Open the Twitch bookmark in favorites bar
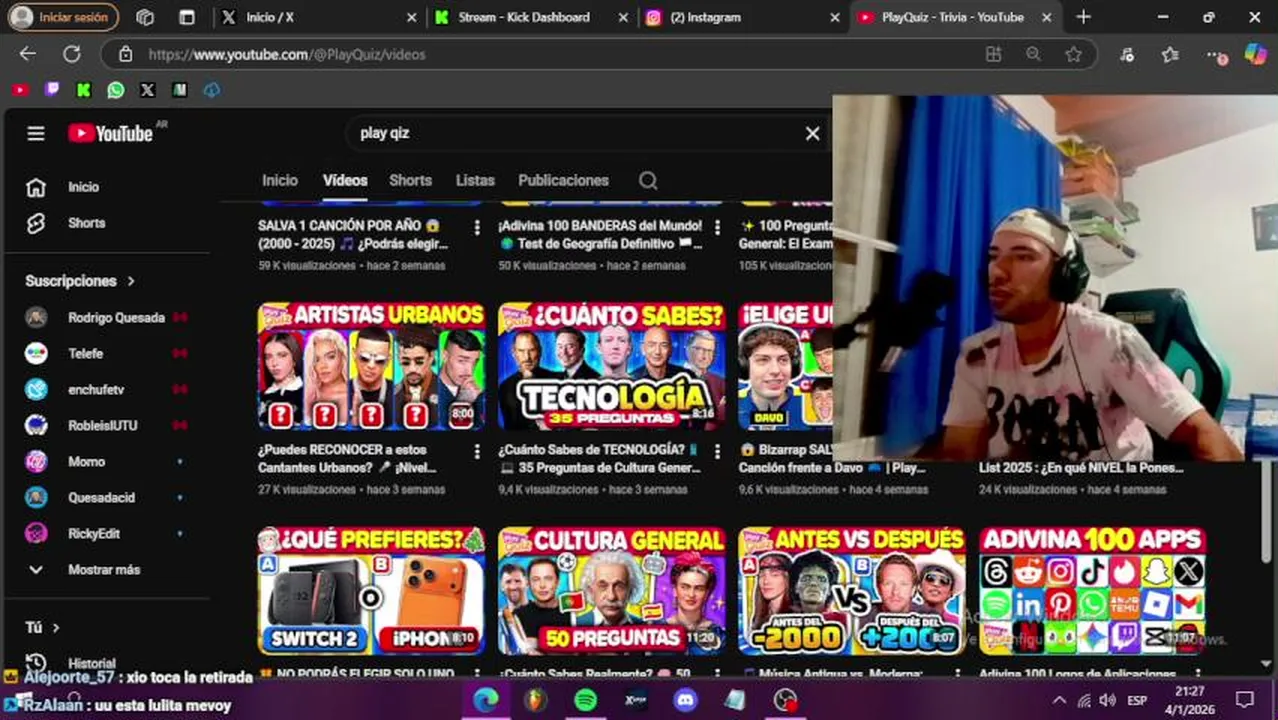Viewport: 1278px width, 720px height. point(52,90)
